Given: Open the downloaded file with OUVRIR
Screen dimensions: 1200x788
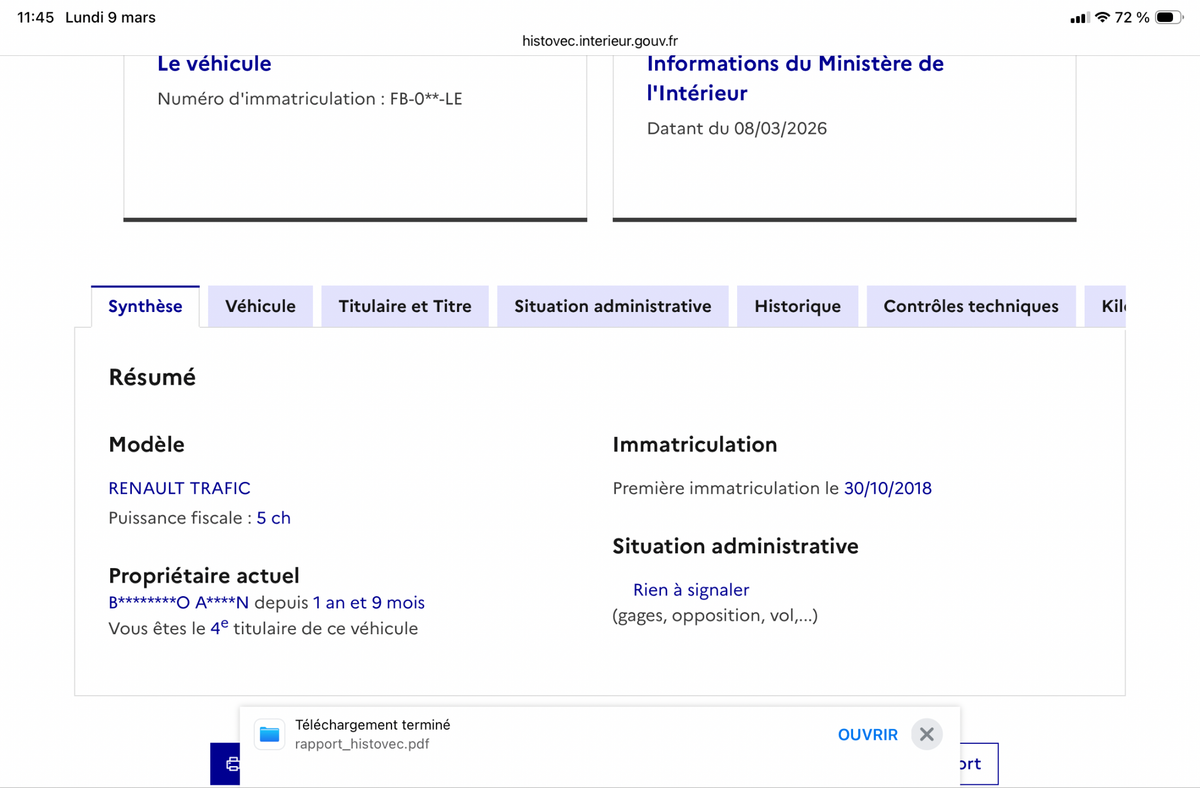Looking at the screenshot, I should [x=867, y=734].
